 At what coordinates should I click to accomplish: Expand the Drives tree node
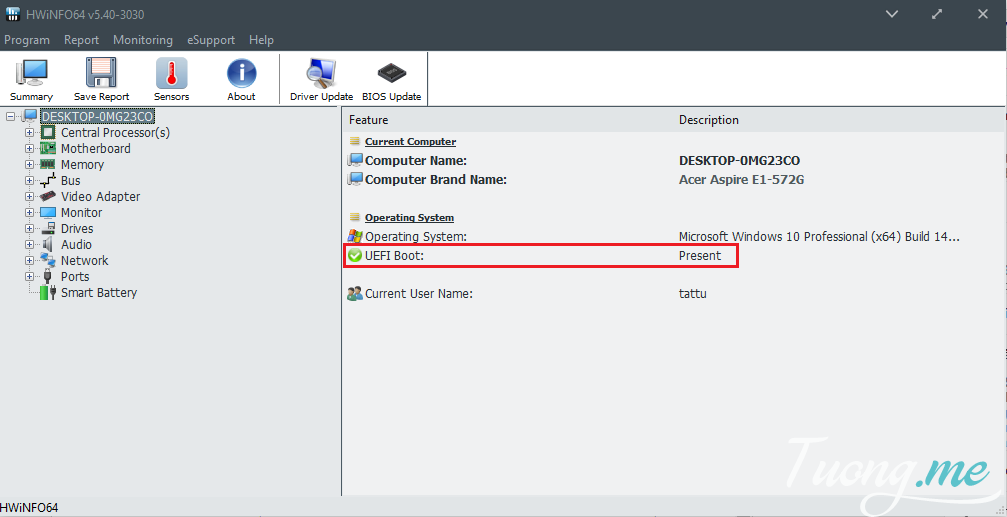(x=30, y=229)
